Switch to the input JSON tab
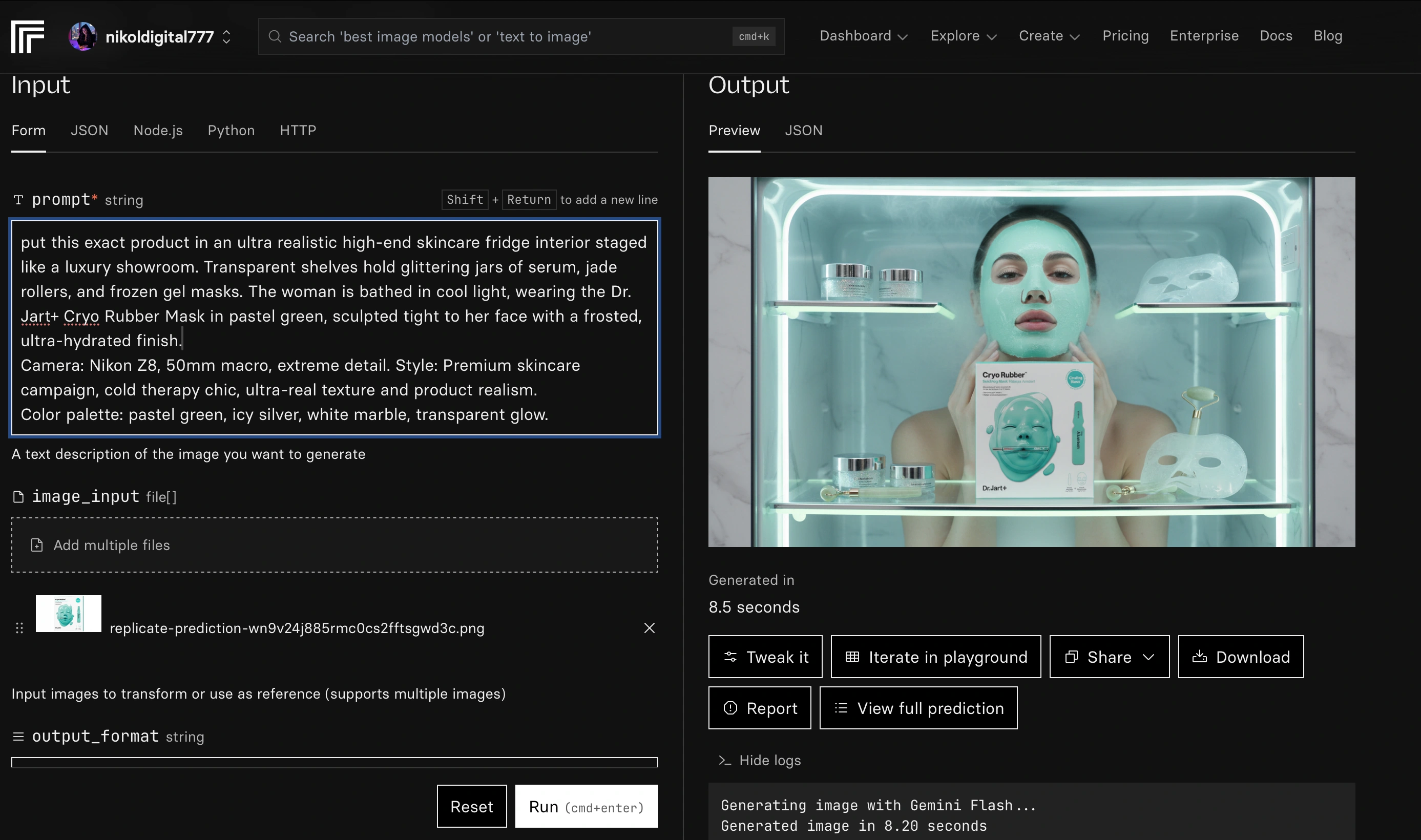The image size is (1421, 840). click(90, 131)
